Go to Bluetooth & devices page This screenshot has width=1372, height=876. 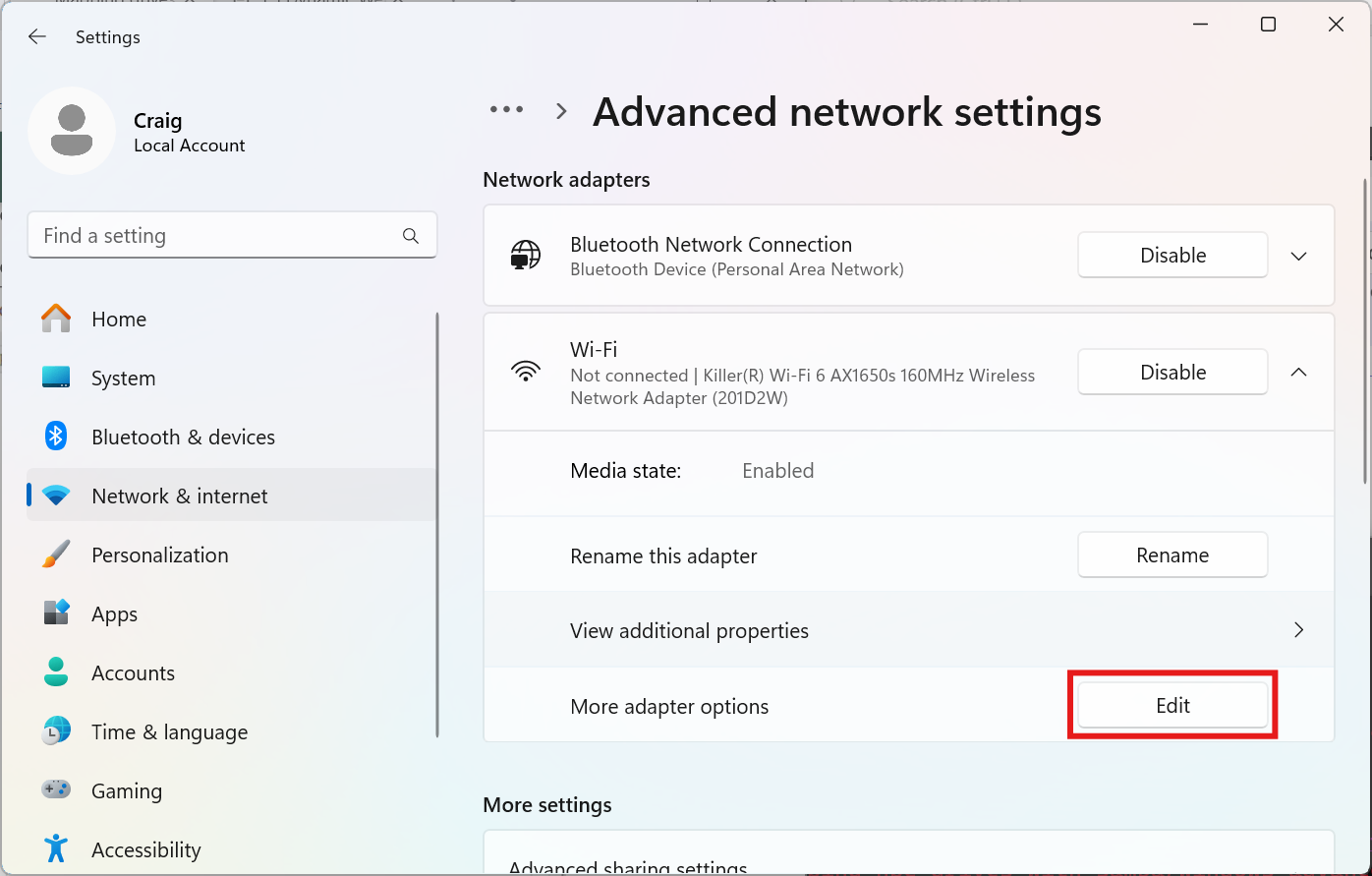[233, 438]
